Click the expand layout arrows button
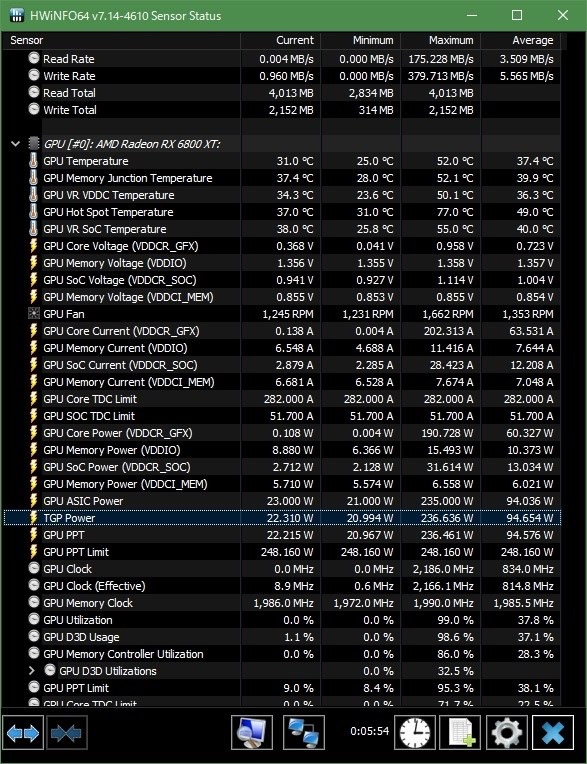Viewport: 587px width, 764px height. point(23,732)
